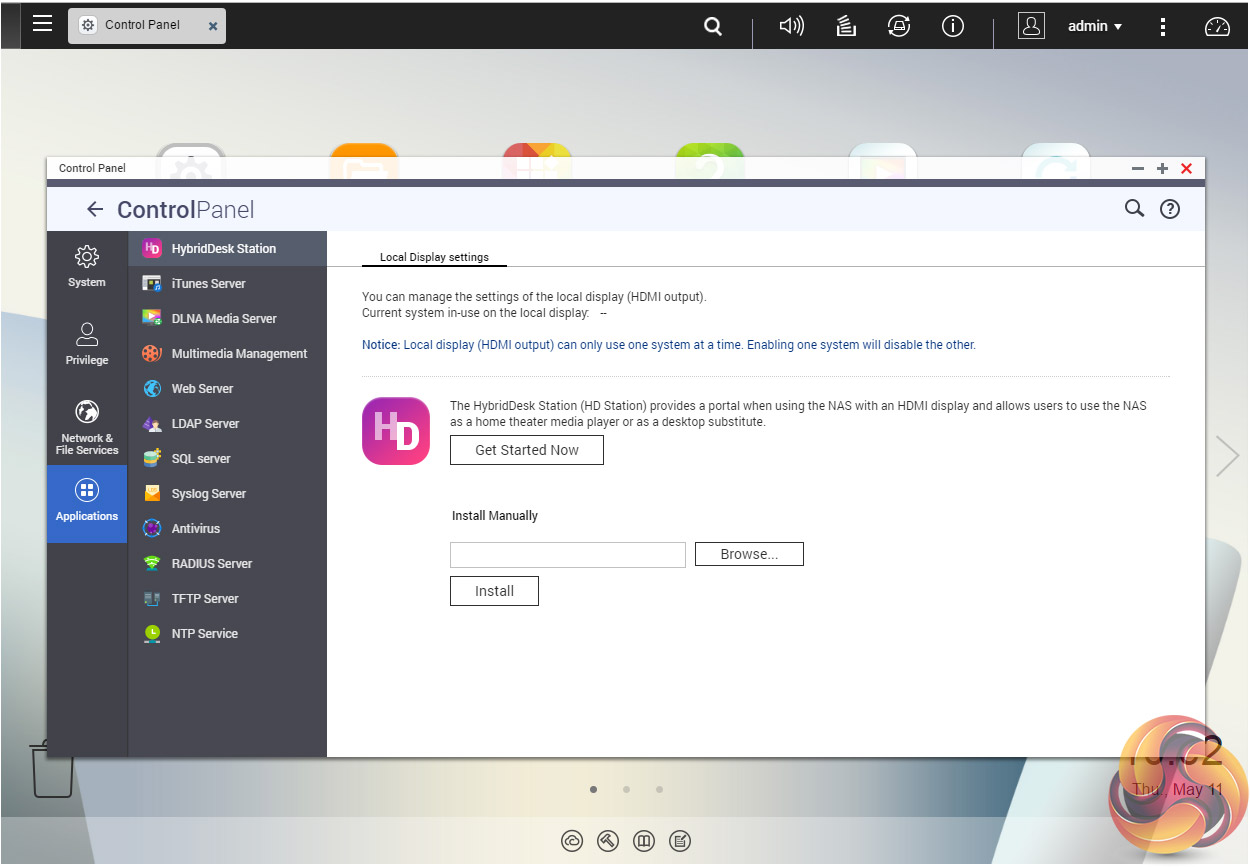Open iTunes Server settings
Image resolution: width=1250 pixels, height=867 pixels.
coord(228,284)
